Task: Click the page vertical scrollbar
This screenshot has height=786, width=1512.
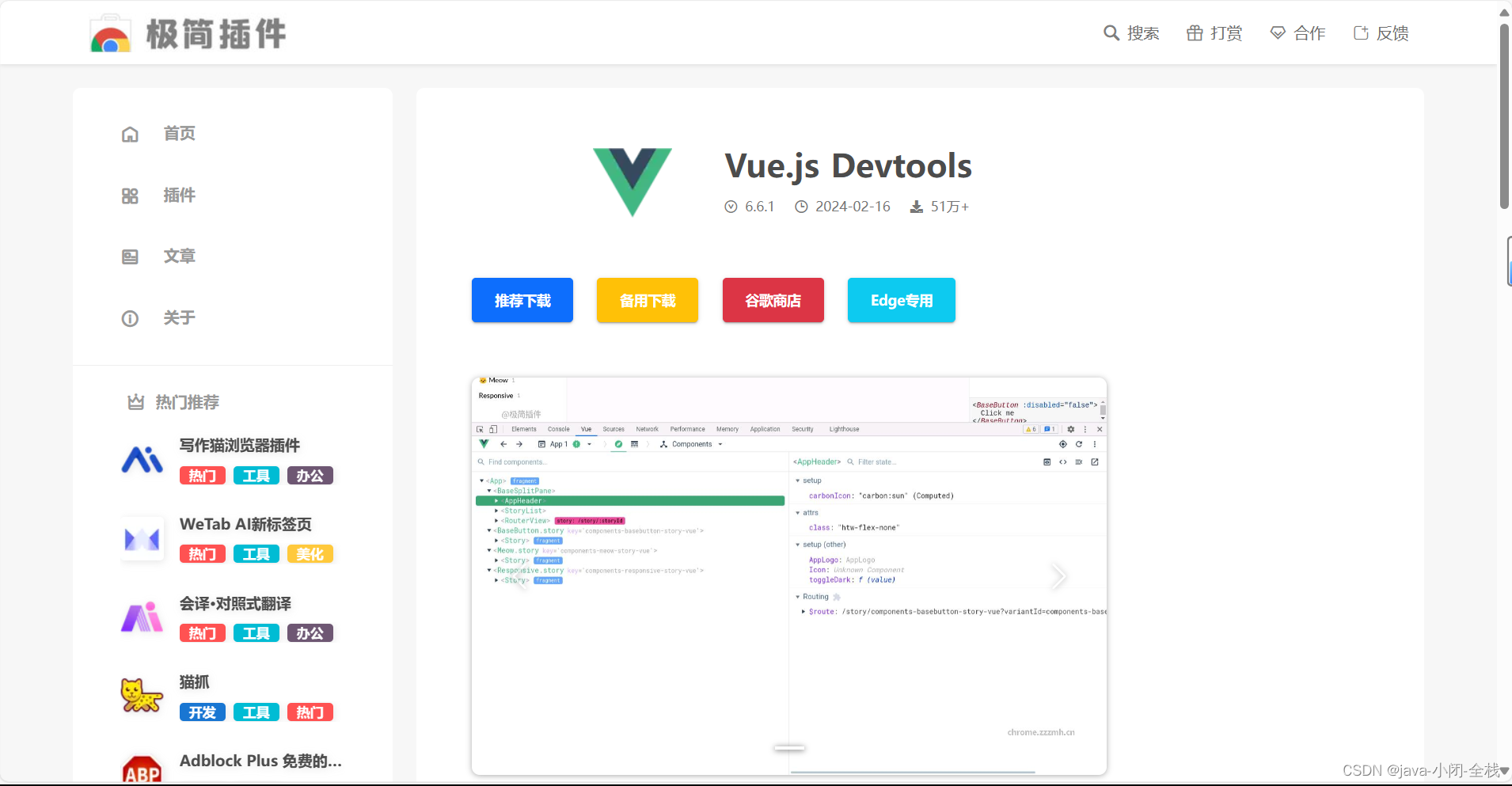Action: pos(1505,116)
